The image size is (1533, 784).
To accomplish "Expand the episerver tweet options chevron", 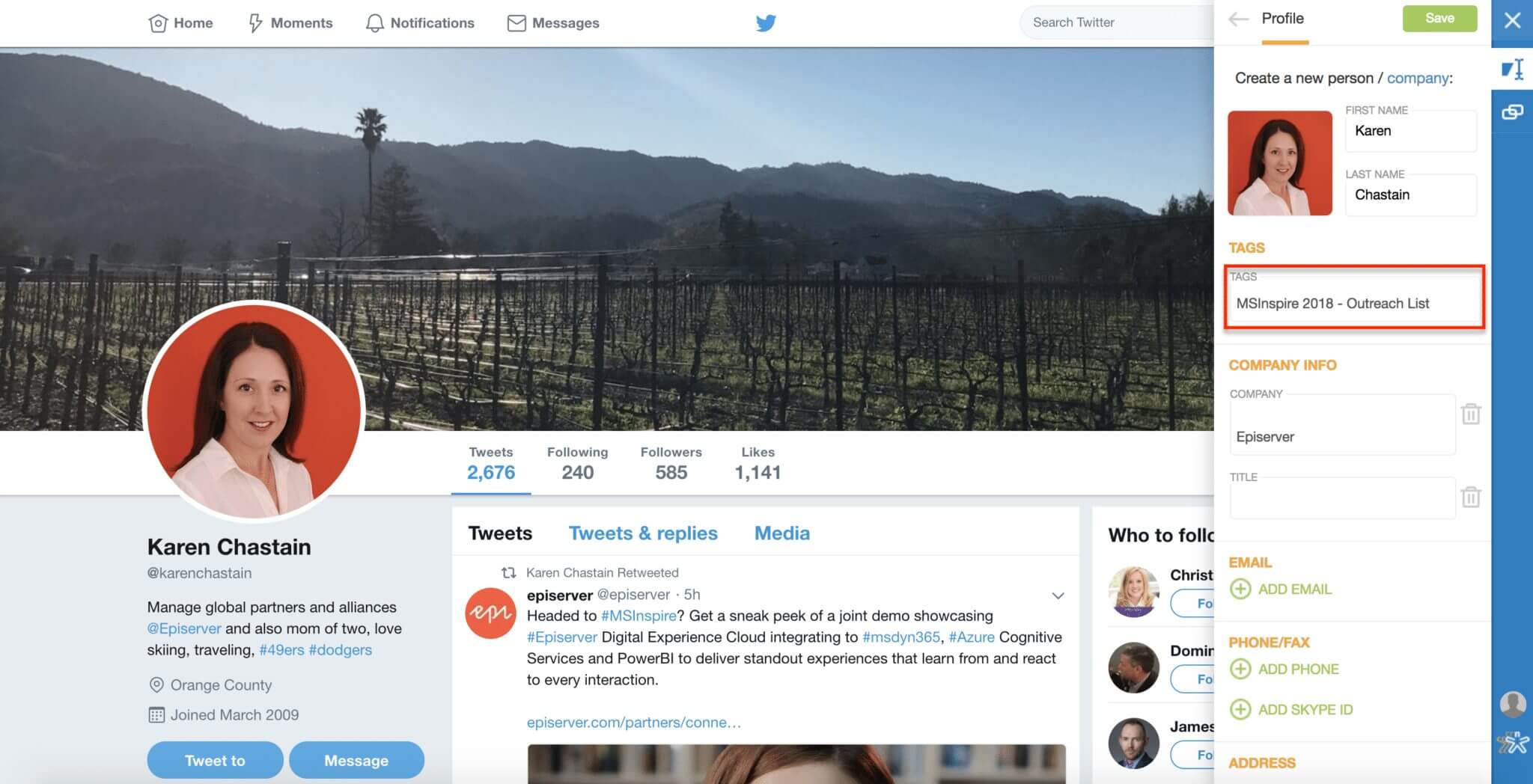I will [x=1058, y=595].
